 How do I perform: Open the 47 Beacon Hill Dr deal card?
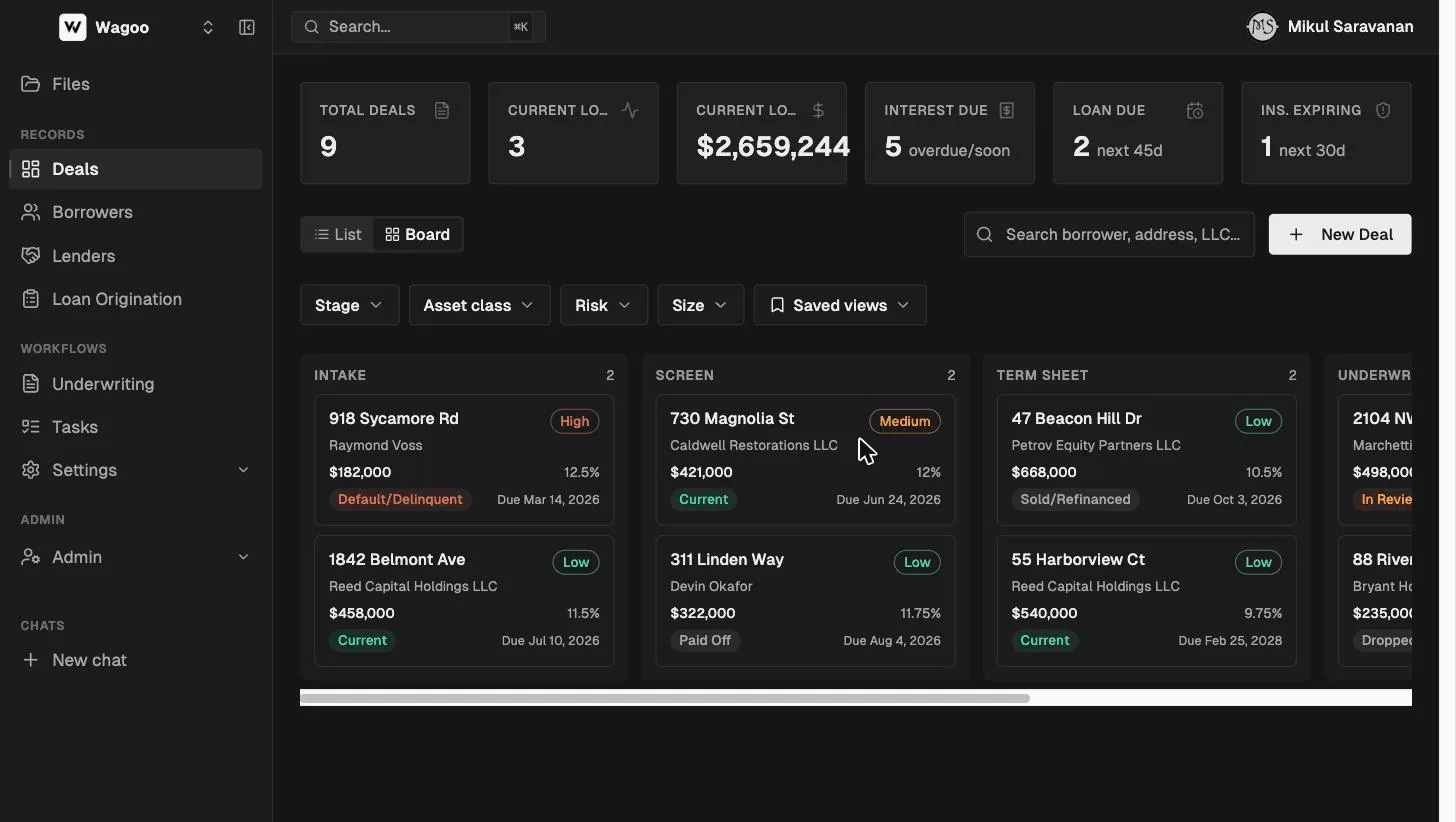(1146, 460)
